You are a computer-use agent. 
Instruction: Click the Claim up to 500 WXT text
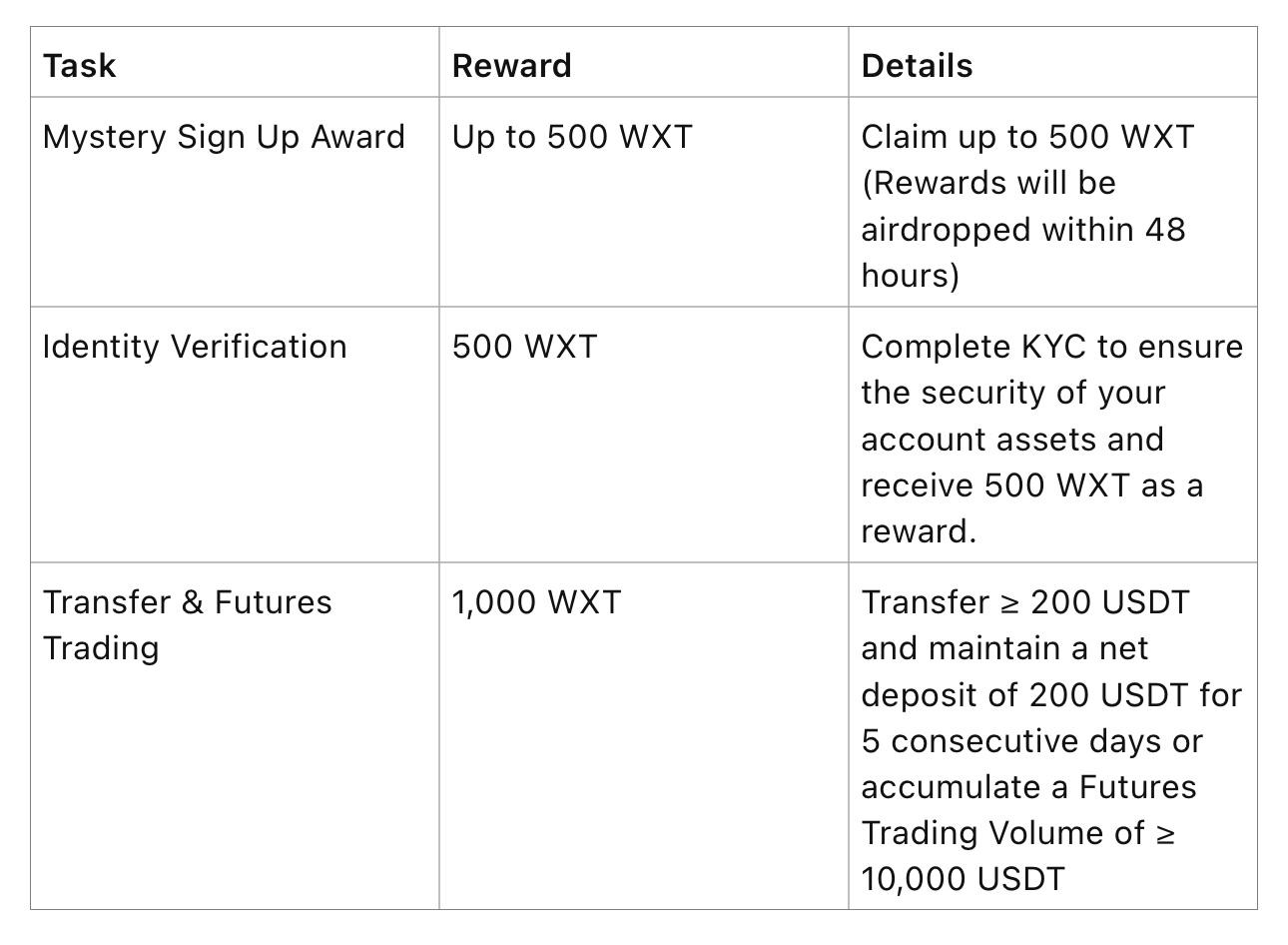click(1027, 137)
